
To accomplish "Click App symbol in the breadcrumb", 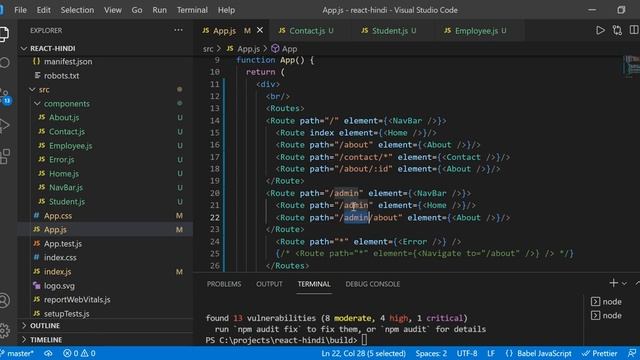I will (284, 49).
